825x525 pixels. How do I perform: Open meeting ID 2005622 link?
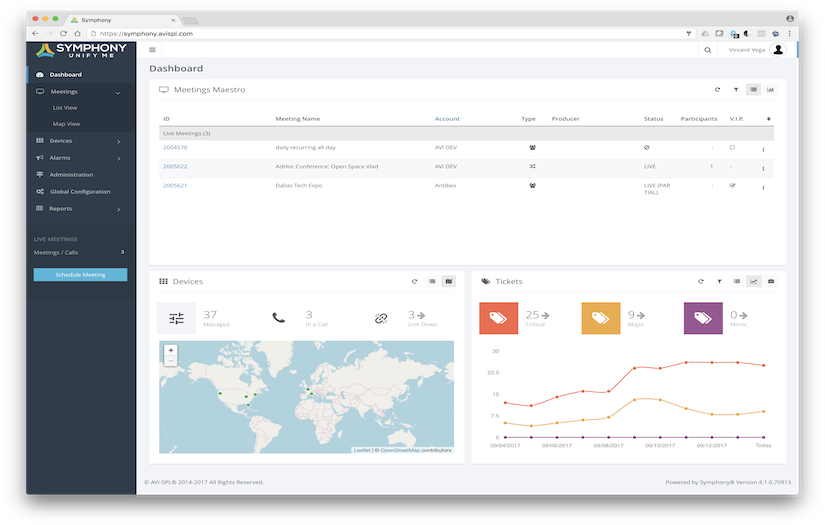pos(175,166)
